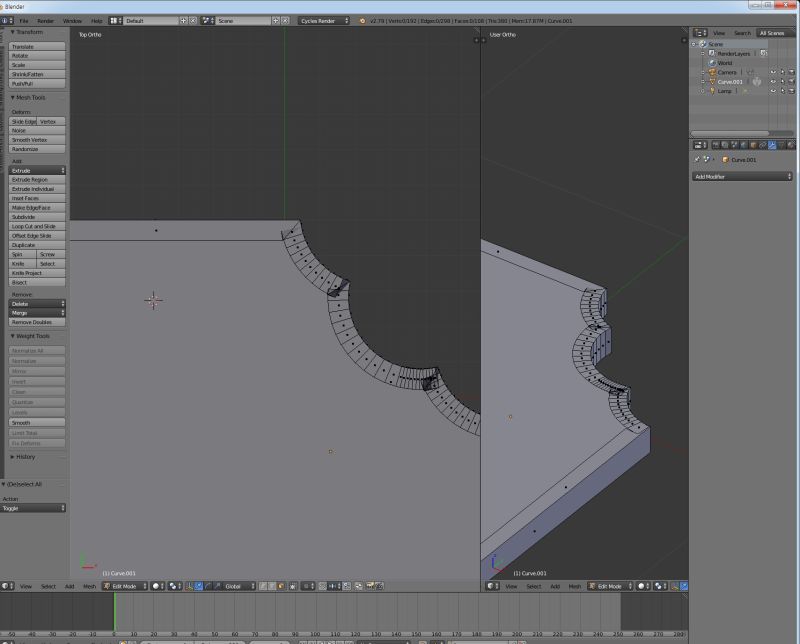Click the snap magnet icon in viewport header
The image size is (800, 644).
324,587
